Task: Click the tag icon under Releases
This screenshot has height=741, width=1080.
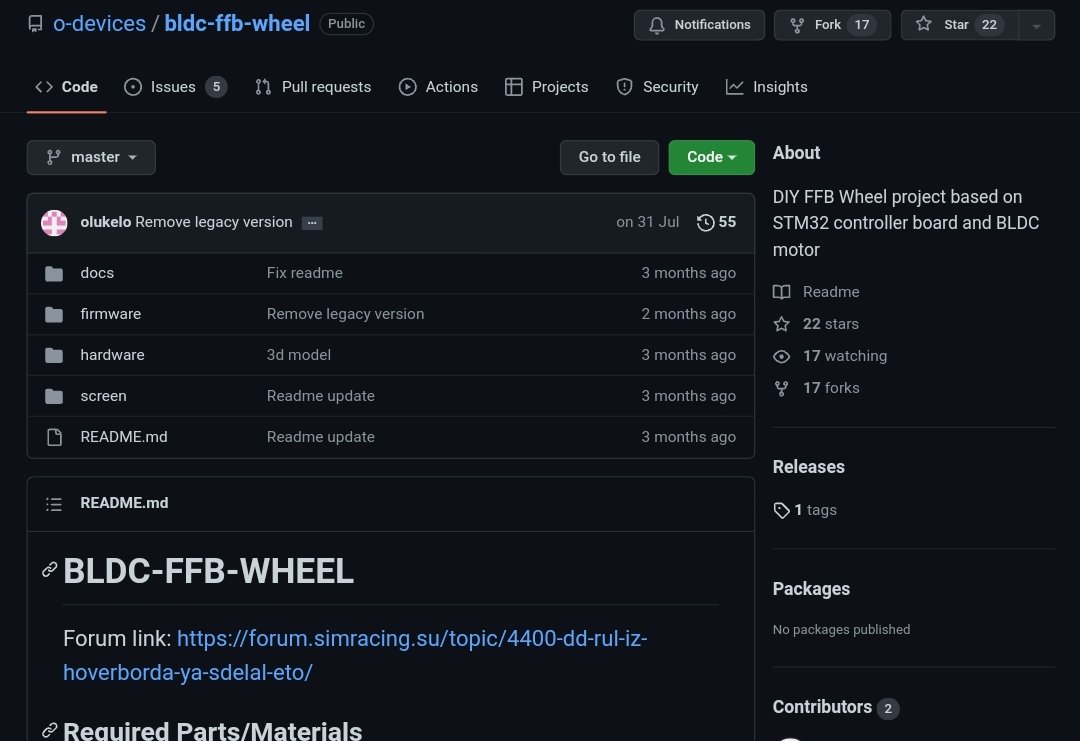Action: coord(781,510)
